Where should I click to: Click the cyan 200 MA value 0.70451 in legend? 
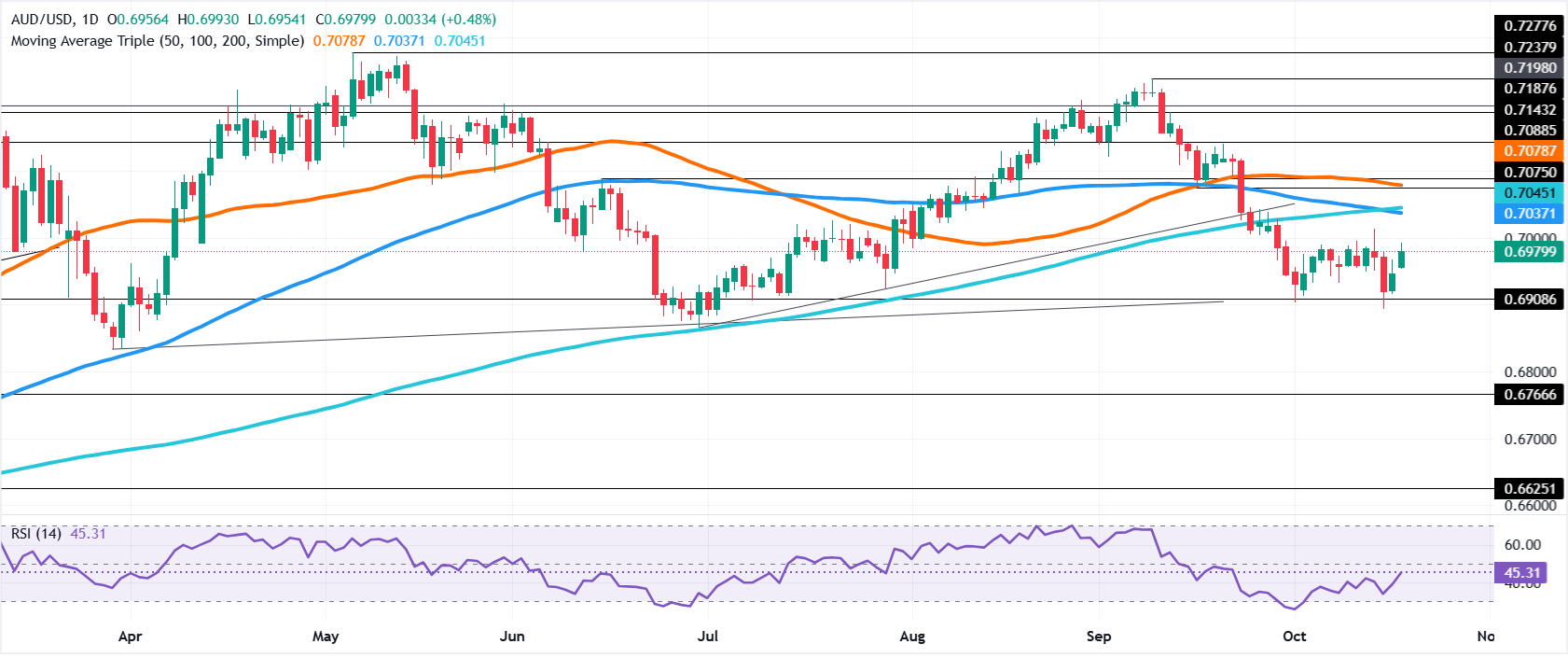(459, 41)
